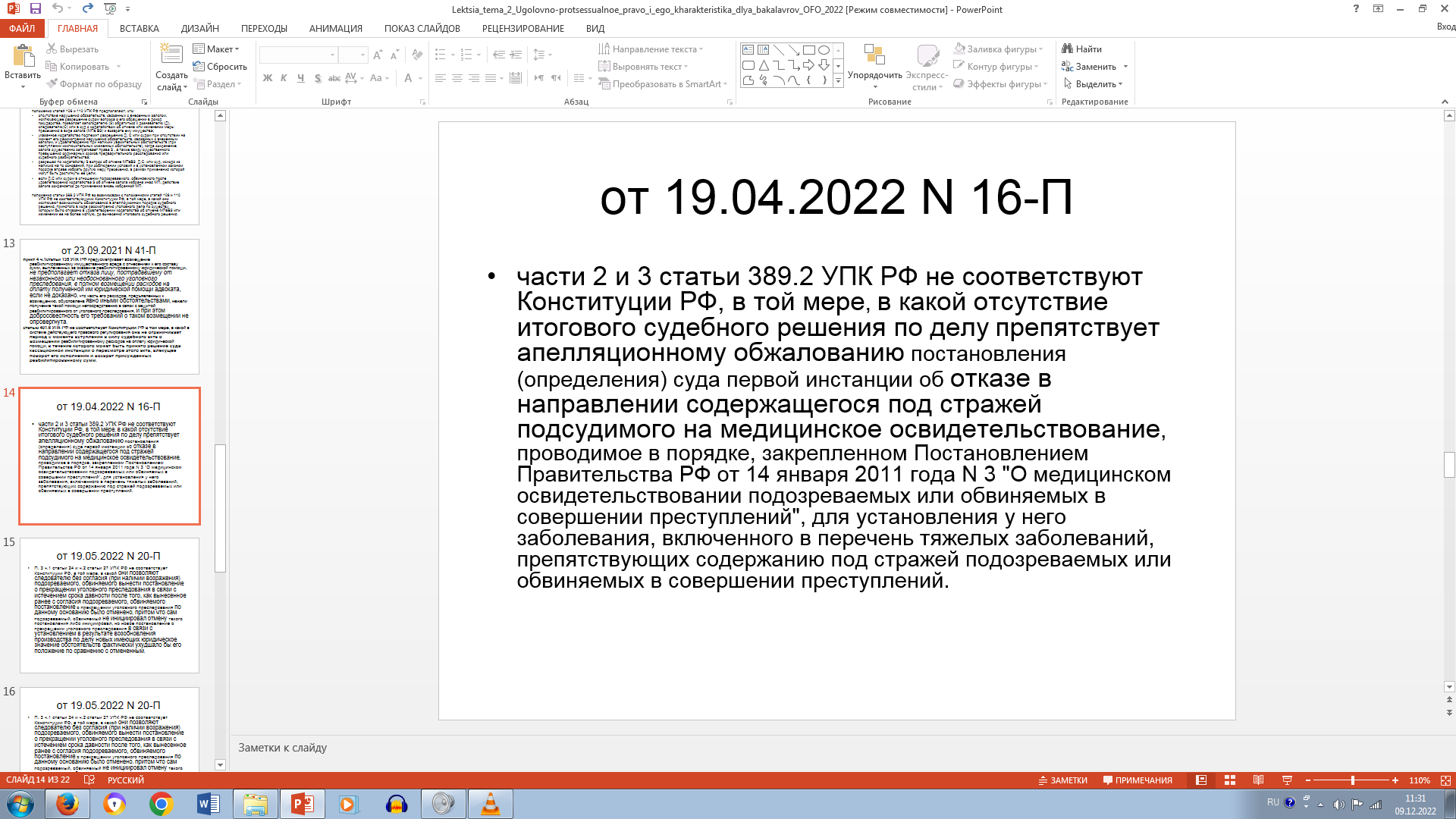Switch to the ВСТАВКА tab
This screenshot has height=819, width=1456.
point(139,28)
